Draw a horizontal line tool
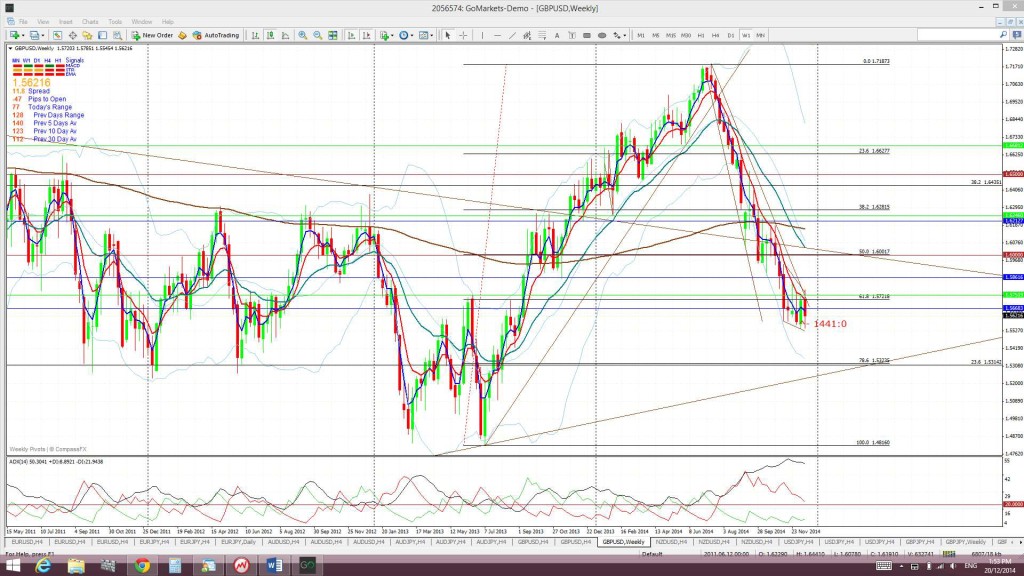The width and height of the screenshot is (1024, 576). pos(497,35)
